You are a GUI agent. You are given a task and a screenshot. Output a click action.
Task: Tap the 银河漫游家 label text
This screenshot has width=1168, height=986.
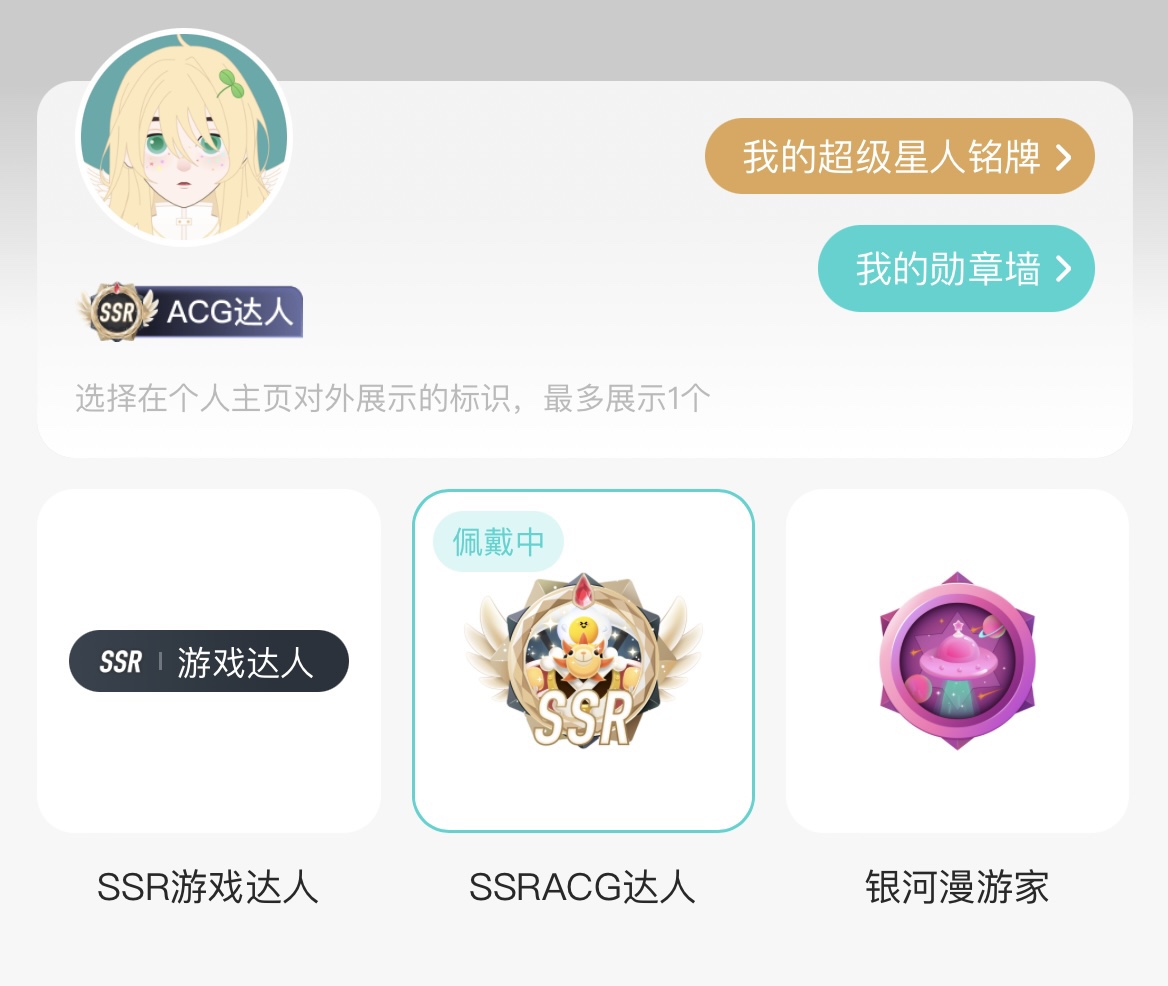coord(957,887)
